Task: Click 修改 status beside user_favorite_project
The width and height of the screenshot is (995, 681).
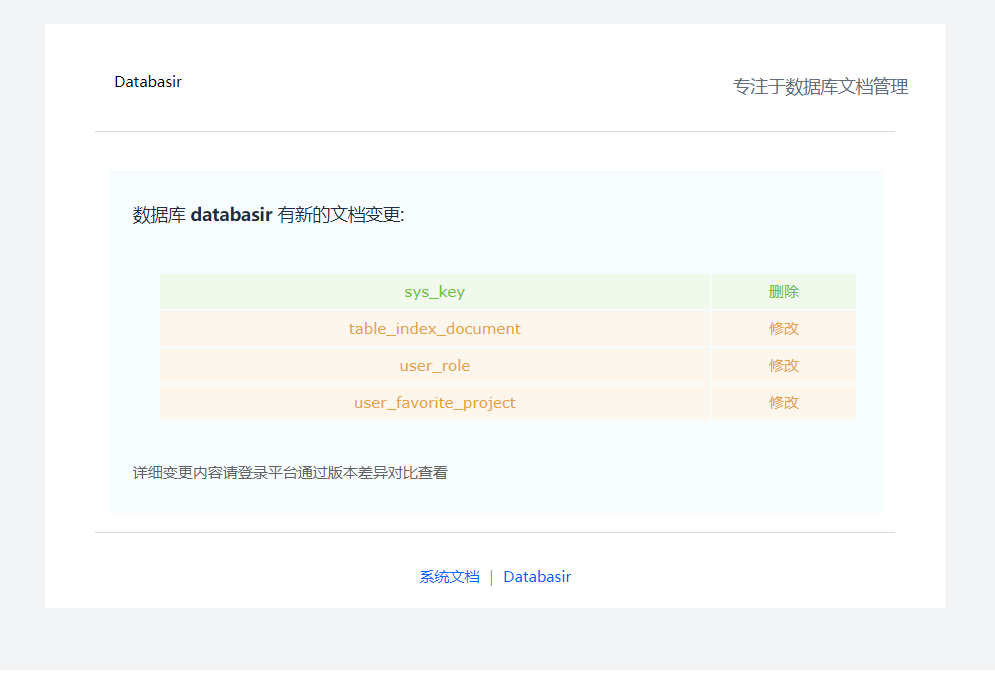Action: [783, 403]
